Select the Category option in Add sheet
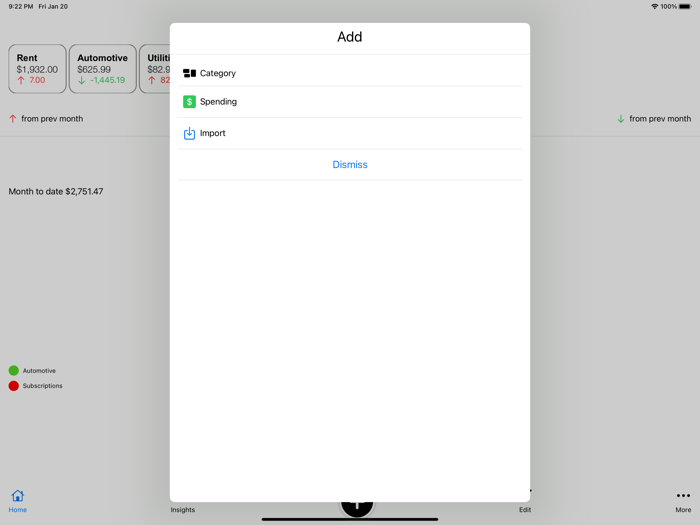 pyautogui.click(x=350, y=73)
